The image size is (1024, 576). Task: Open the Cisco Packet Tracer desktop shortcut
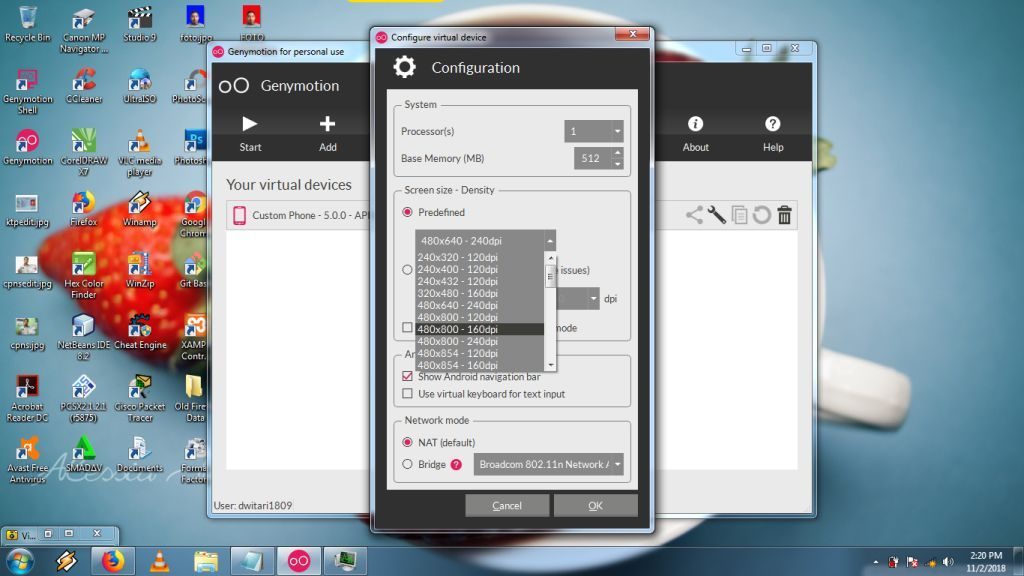(140, 398)
